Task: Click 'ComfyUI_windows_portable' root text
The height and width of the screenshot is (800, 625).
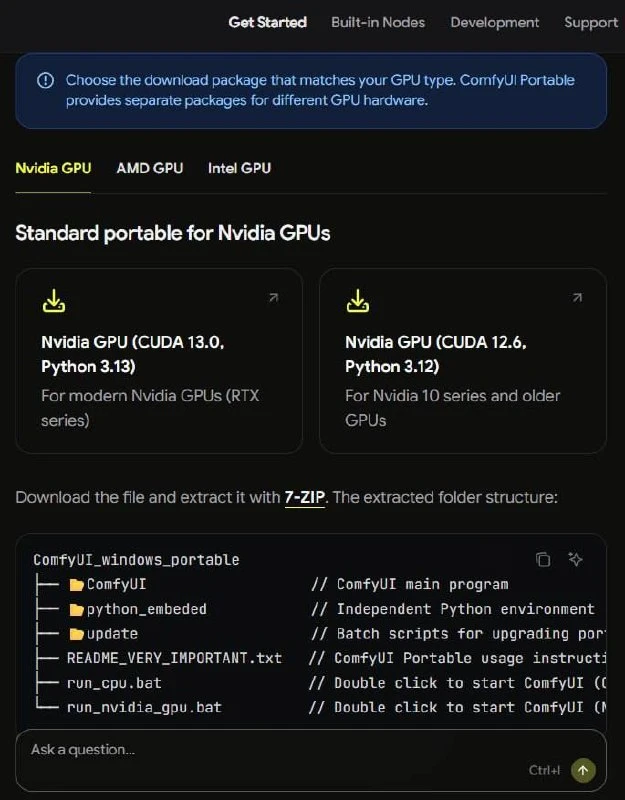Action: pos(136,560)
